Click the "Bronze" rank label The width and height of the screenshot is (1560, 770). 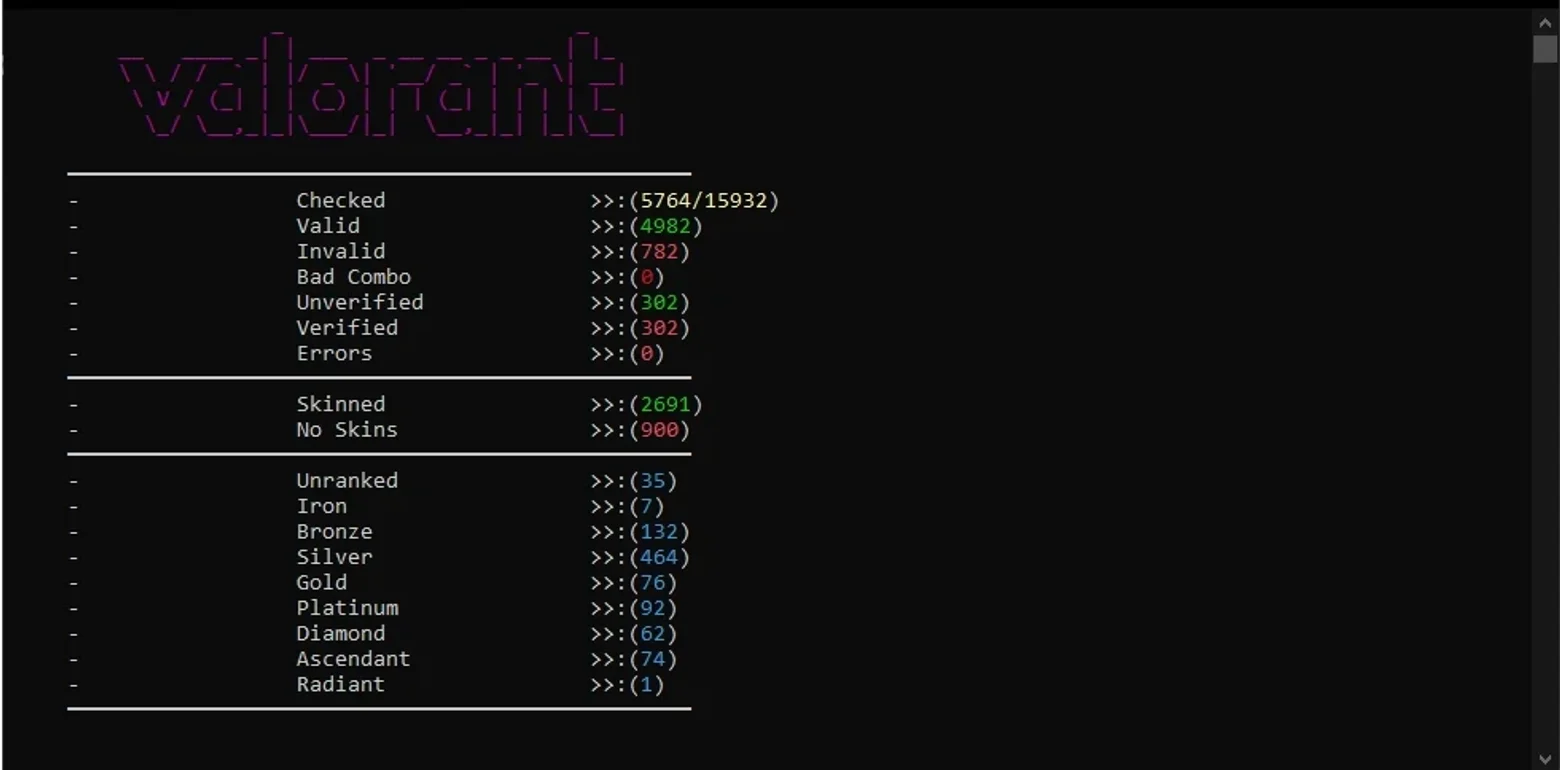pyautogui.click(x=334, y=532)
